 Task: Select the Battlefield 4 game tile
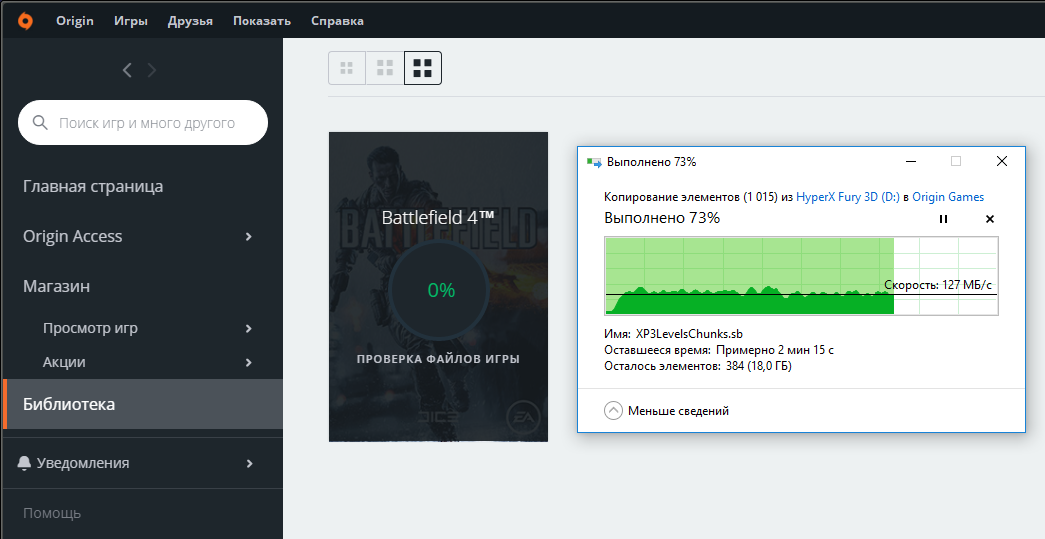(439, 286)
